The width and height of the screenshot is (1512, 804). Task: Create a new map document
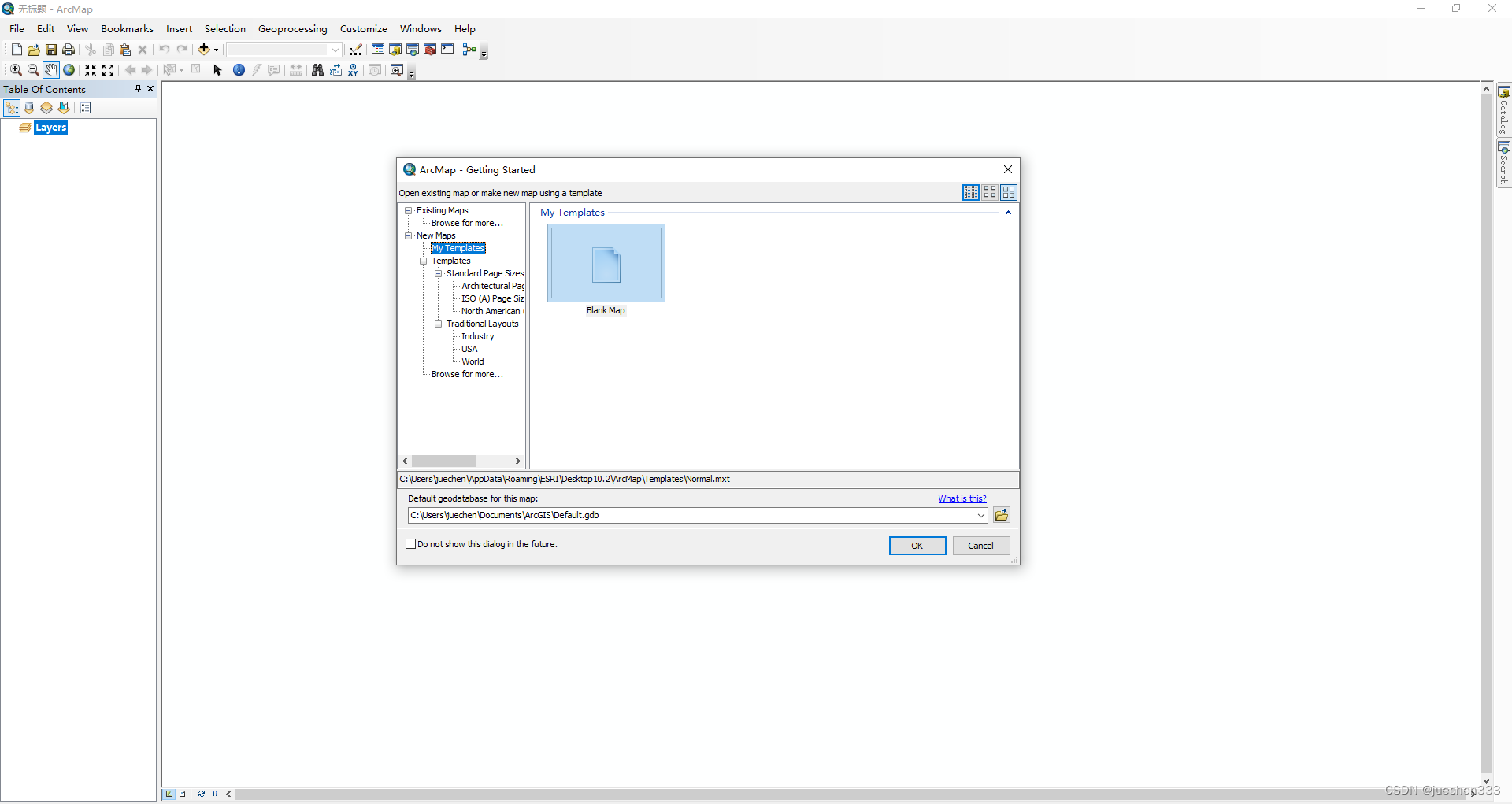[17, 50]
